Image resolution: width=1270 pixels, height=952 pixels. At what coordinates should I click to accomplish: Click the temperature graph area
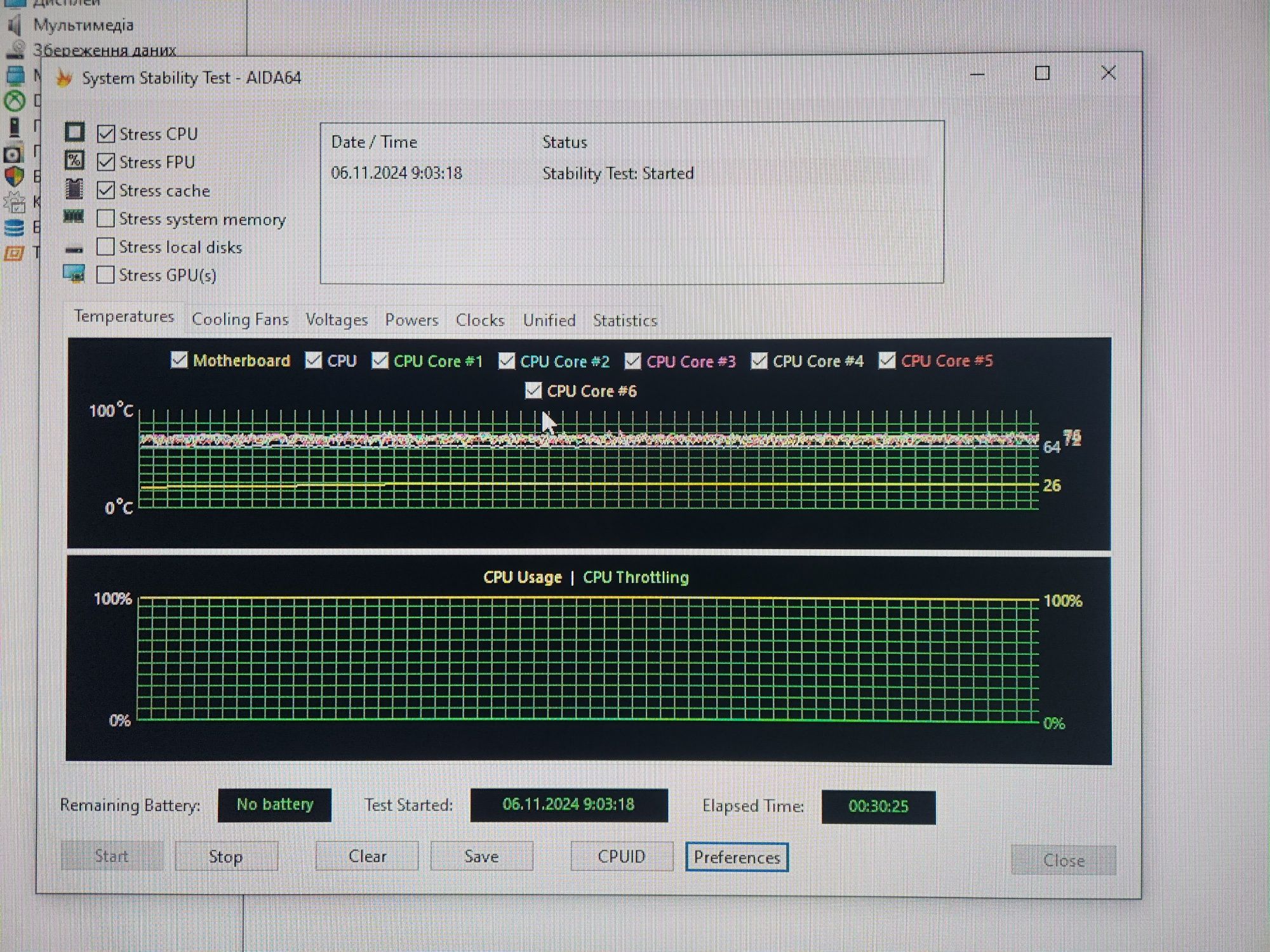point(589,459)
